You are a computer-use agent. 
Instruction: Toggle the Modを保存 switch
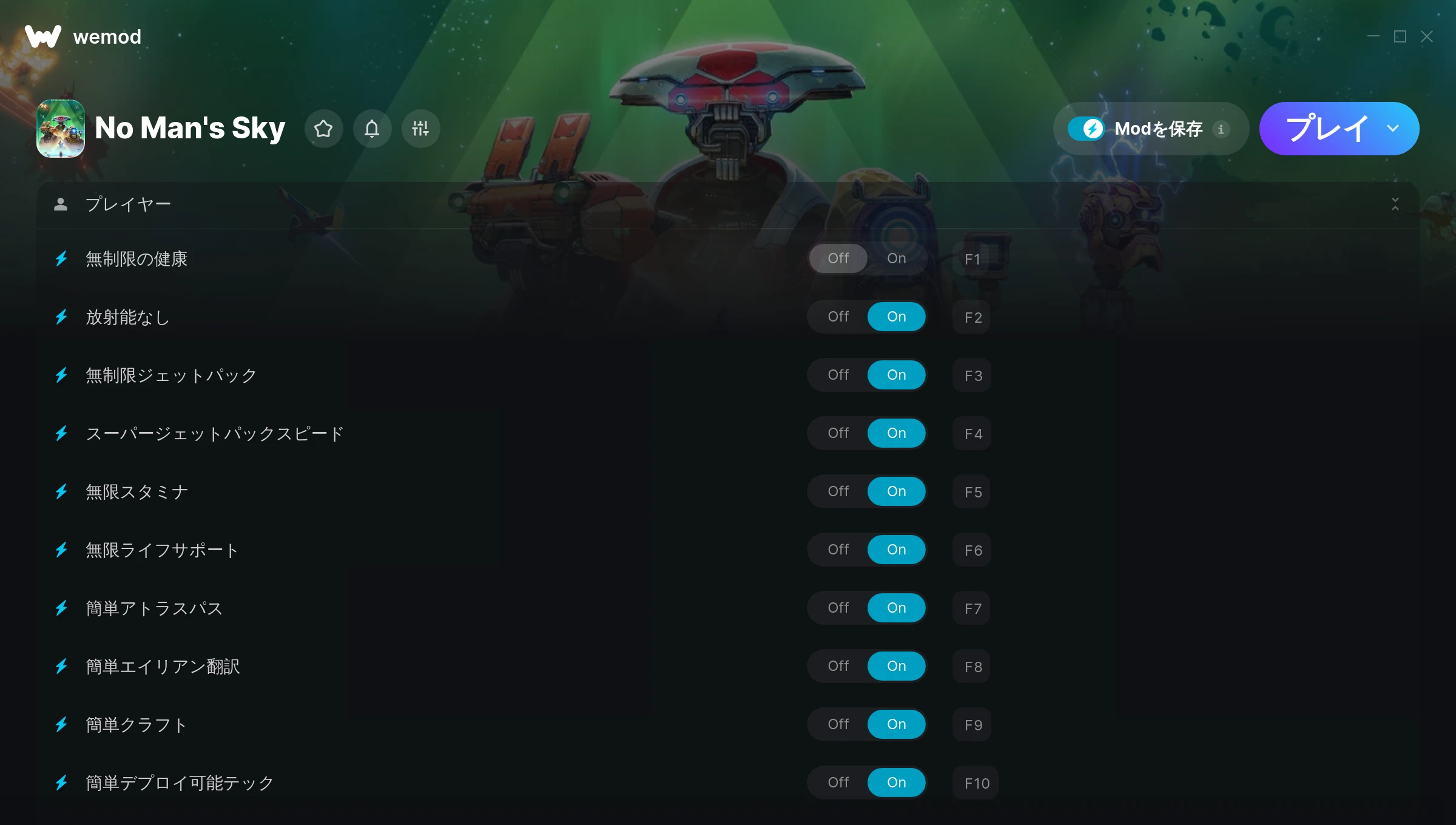(x=1086, y=129)
